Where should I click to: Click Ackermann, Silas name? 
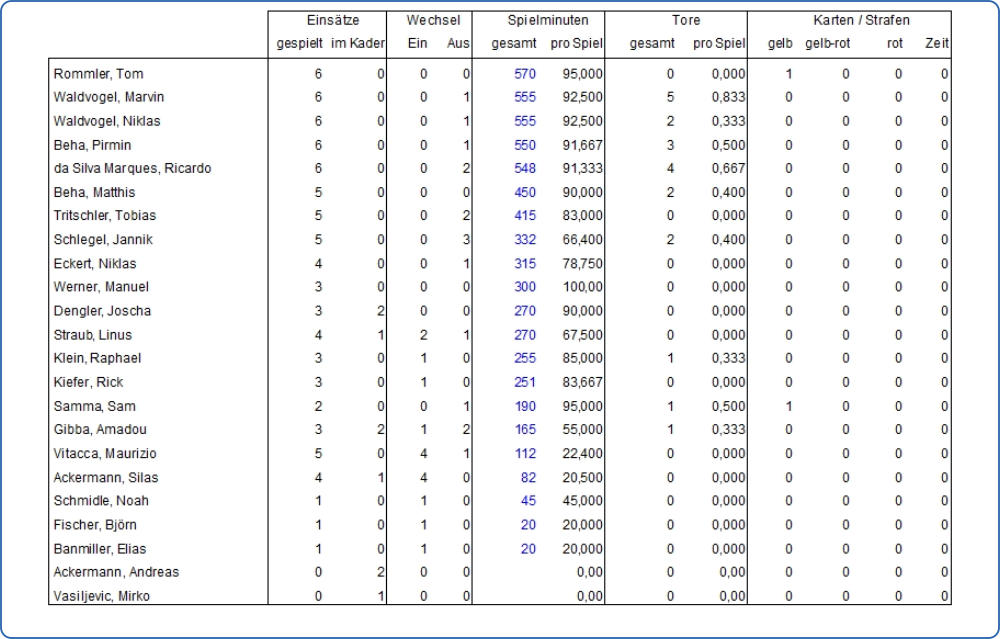pos(105,478)
